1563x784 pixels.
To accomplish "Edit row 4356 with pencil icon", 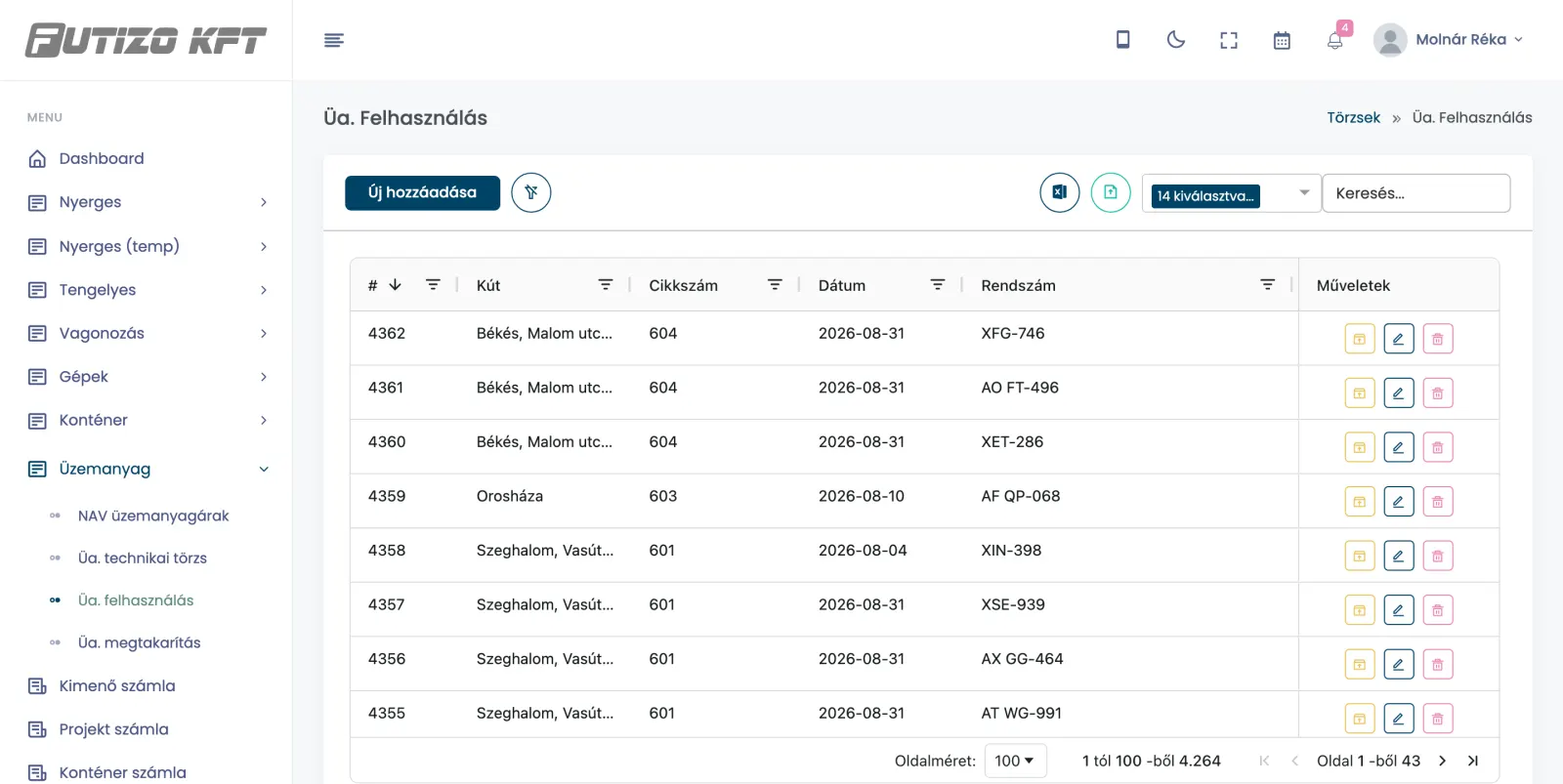I will coord(1399,665).
